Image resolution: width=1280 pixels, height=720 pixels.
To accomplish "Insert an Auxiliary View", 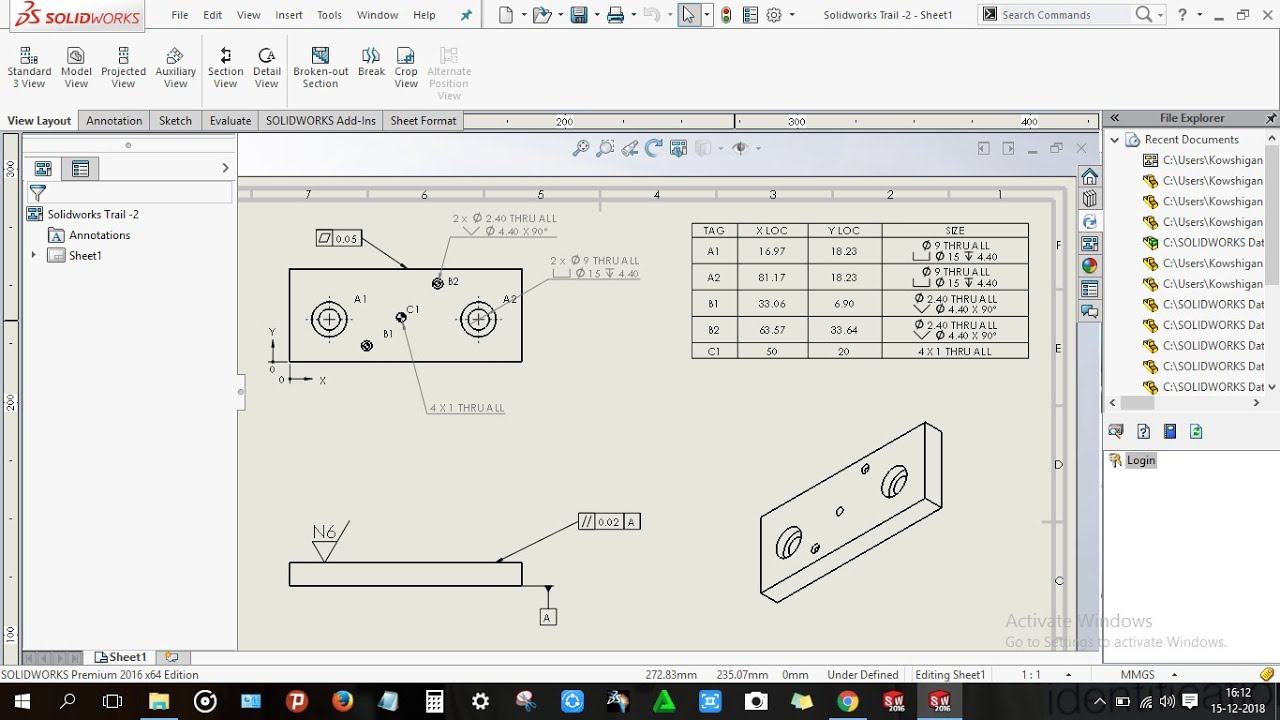I will (x=175, y=68).
